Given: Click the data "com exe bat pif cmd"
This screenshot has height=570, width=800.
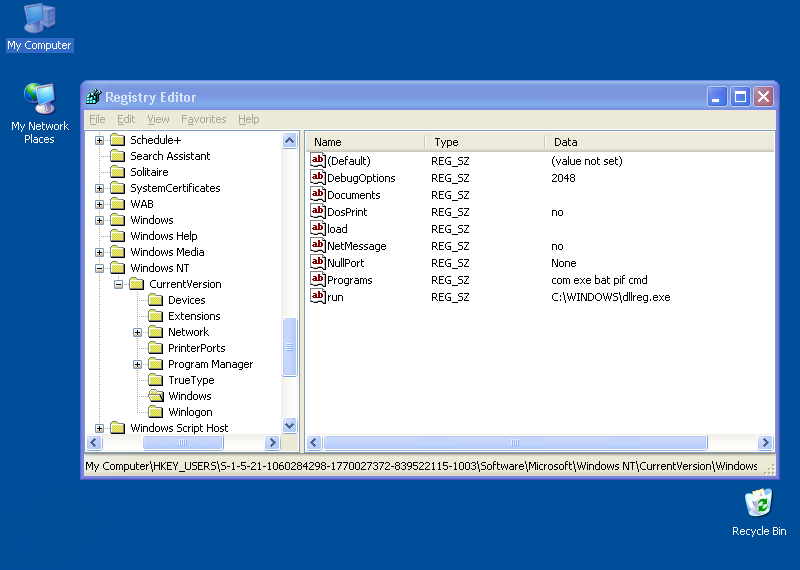Looking at the screenshot, I should (x=599, y=280).
